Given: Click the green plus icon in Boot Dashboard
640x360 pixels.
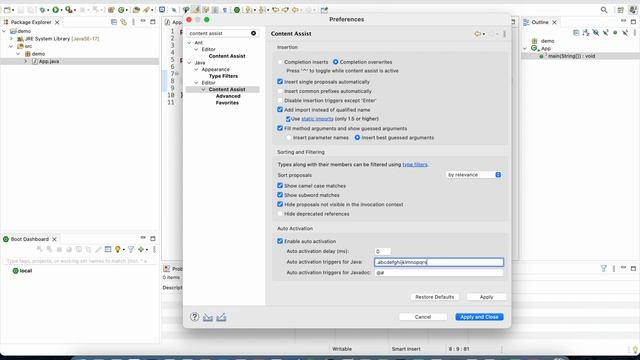Looking at the screenshot, I should 141,249.
